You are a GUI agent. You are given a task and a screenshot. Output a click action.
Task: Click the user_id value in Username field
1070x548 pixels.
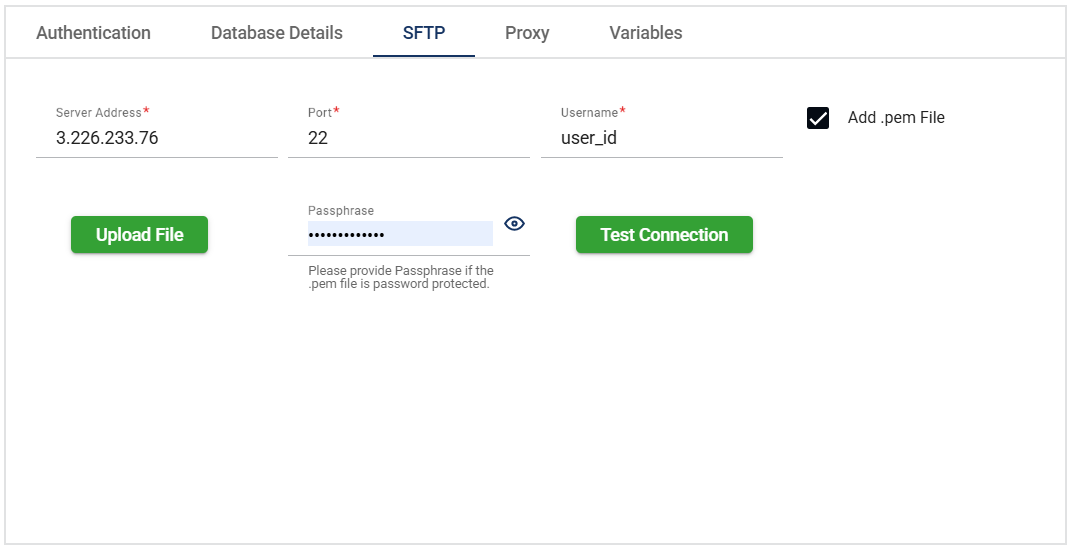click(x=589, y=139)
